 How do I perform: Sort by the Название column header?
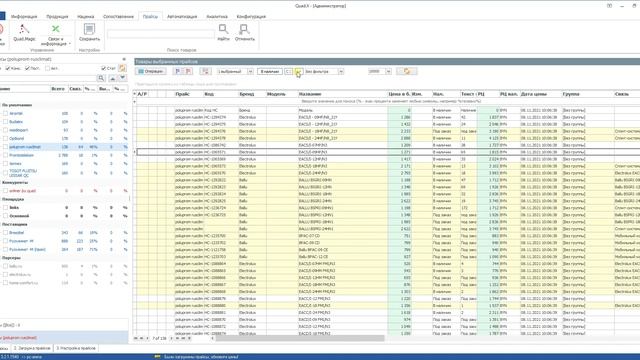[342, 94]
